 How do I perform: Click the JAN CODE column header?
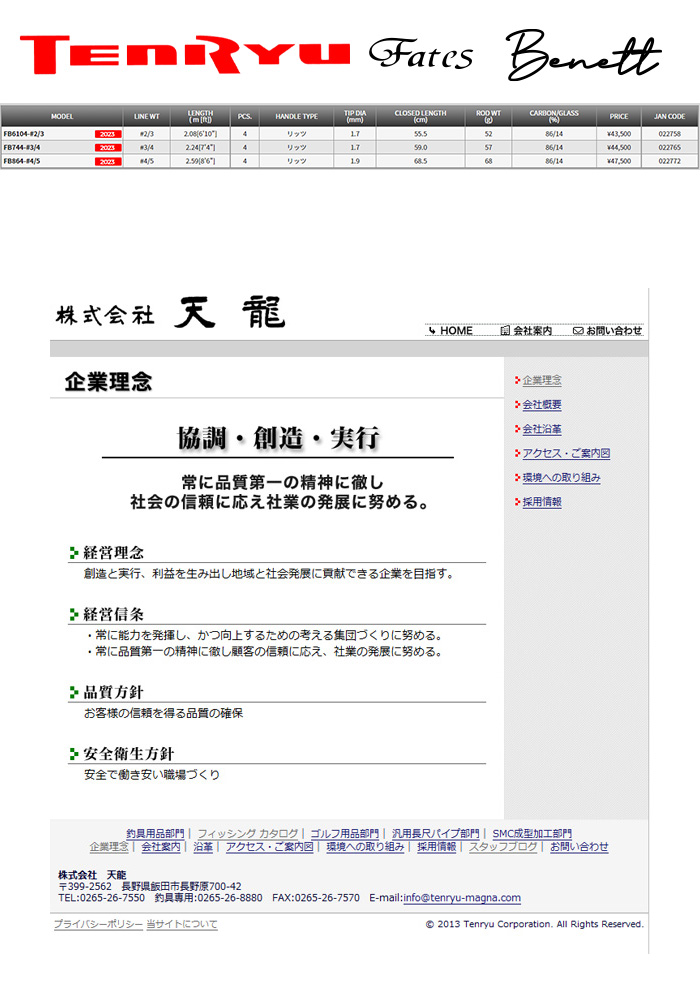669,117
